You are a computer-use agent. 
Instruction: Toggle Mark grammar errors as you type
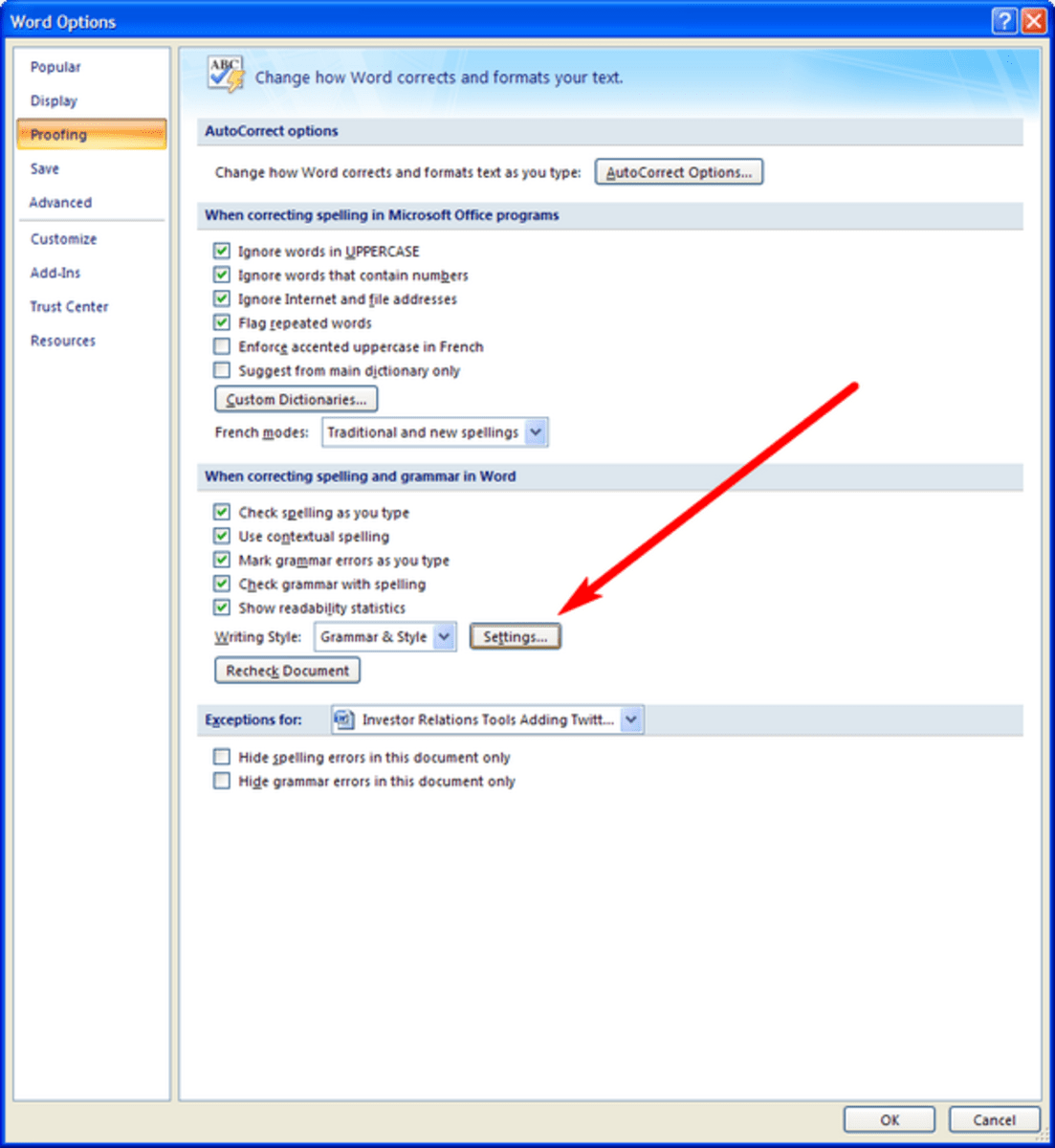(222, 560)
